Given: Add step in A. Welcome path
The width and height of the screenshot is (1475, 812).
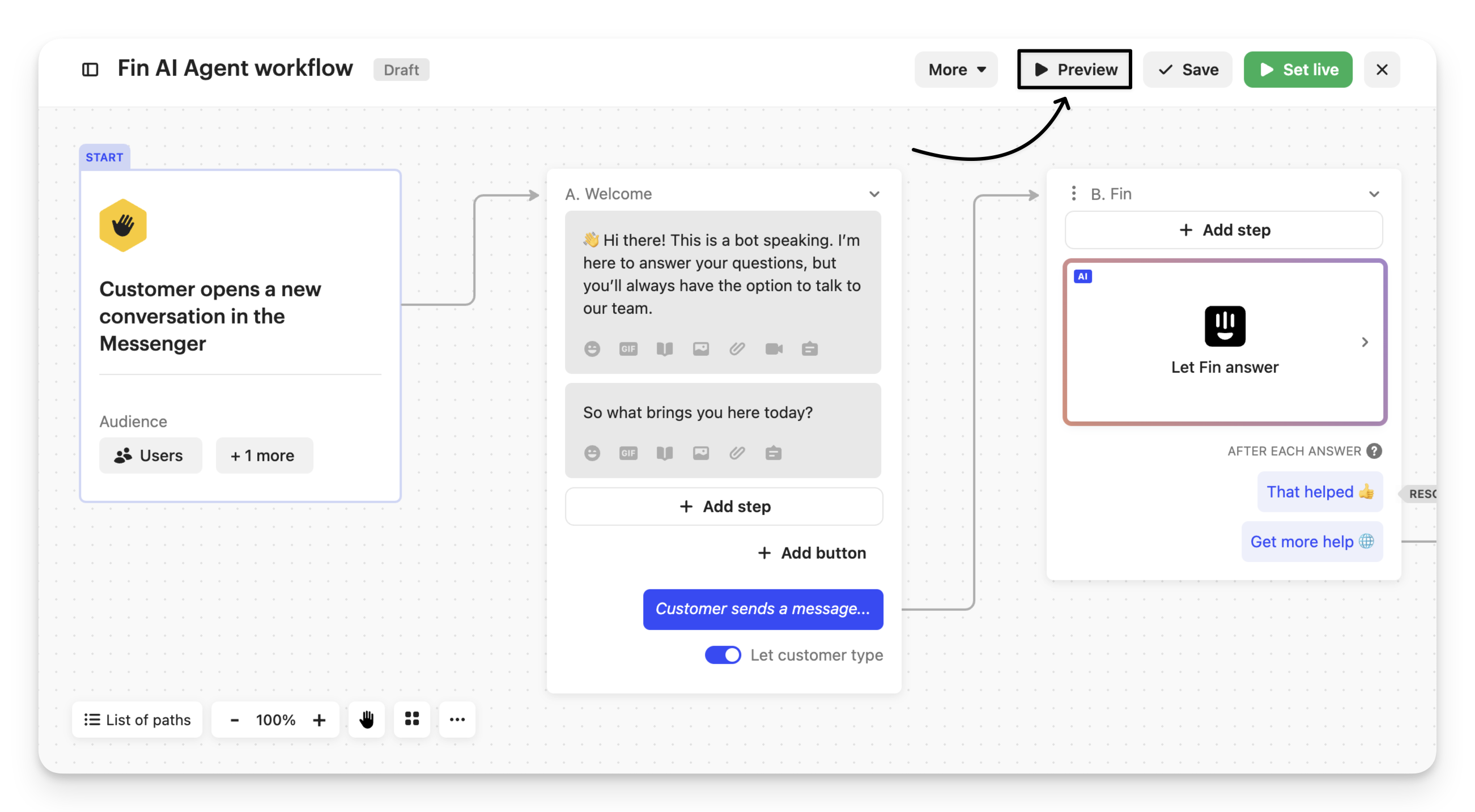Looking at the screenshot, I should pyautogui.click(x=724, y=507).
